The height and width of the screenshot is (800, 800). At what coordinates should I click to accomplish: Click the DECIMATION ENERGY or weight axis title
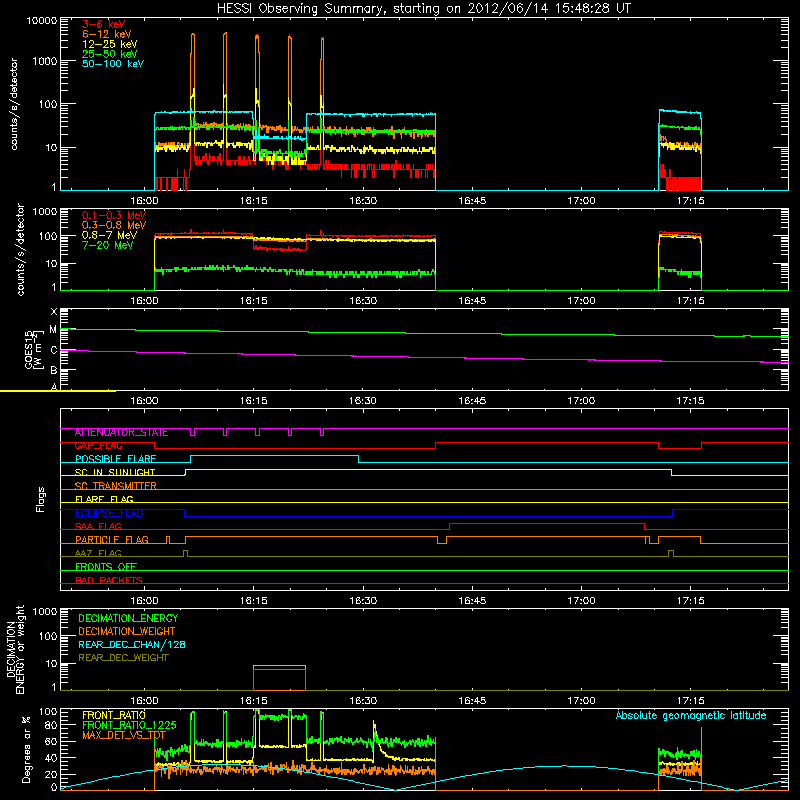pos(15,649)
